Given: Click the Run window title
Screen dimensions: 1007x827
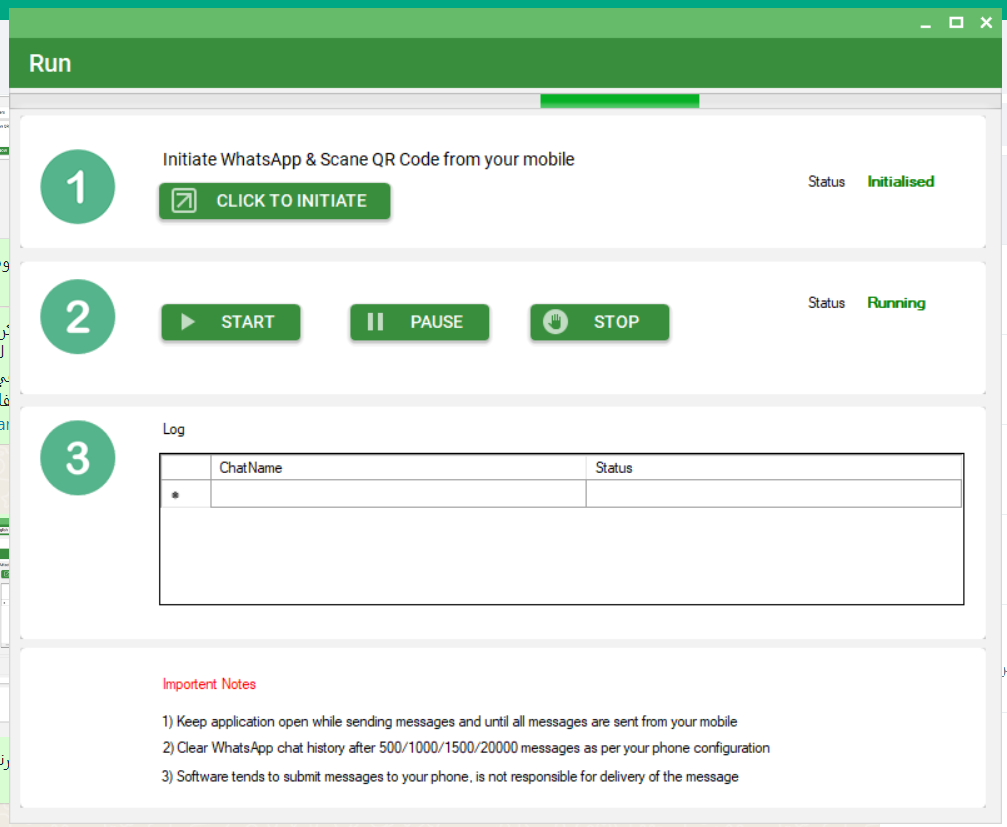Looking at the screenshot, I should [x=50, y=64].
